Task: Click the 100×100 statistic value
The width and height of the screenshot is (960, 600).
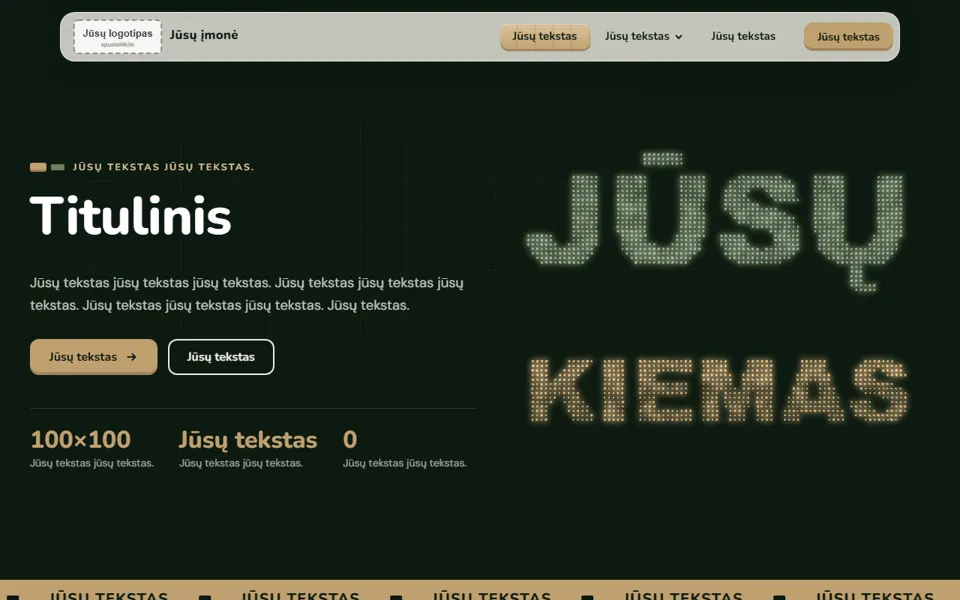Action: pyautogui.click(x=81, y=440)
